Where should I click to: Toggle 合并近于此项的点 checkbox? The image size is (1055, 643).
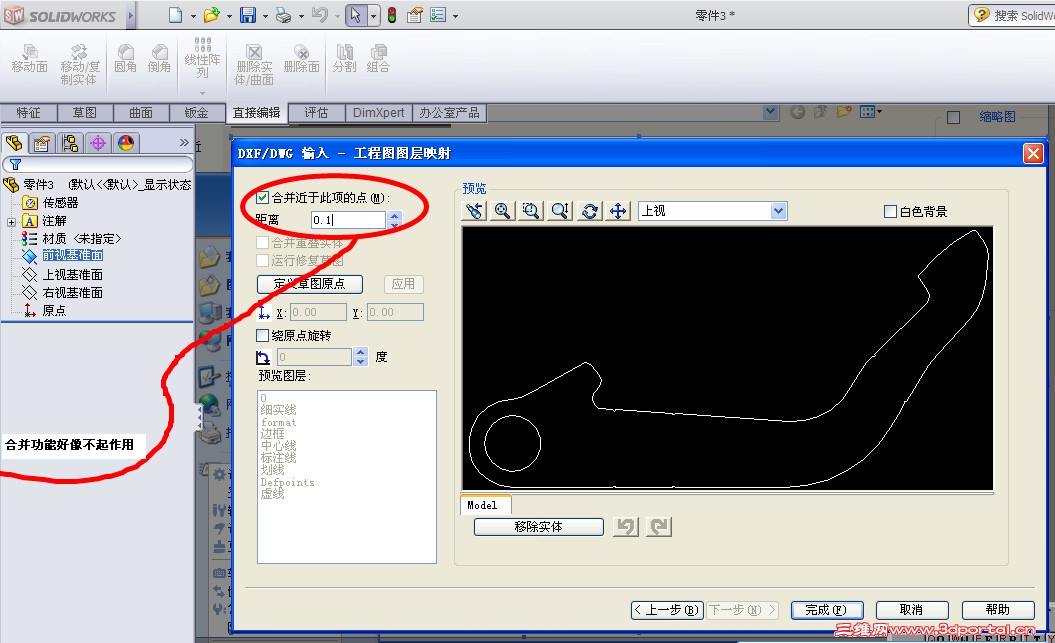pos(263,198)
